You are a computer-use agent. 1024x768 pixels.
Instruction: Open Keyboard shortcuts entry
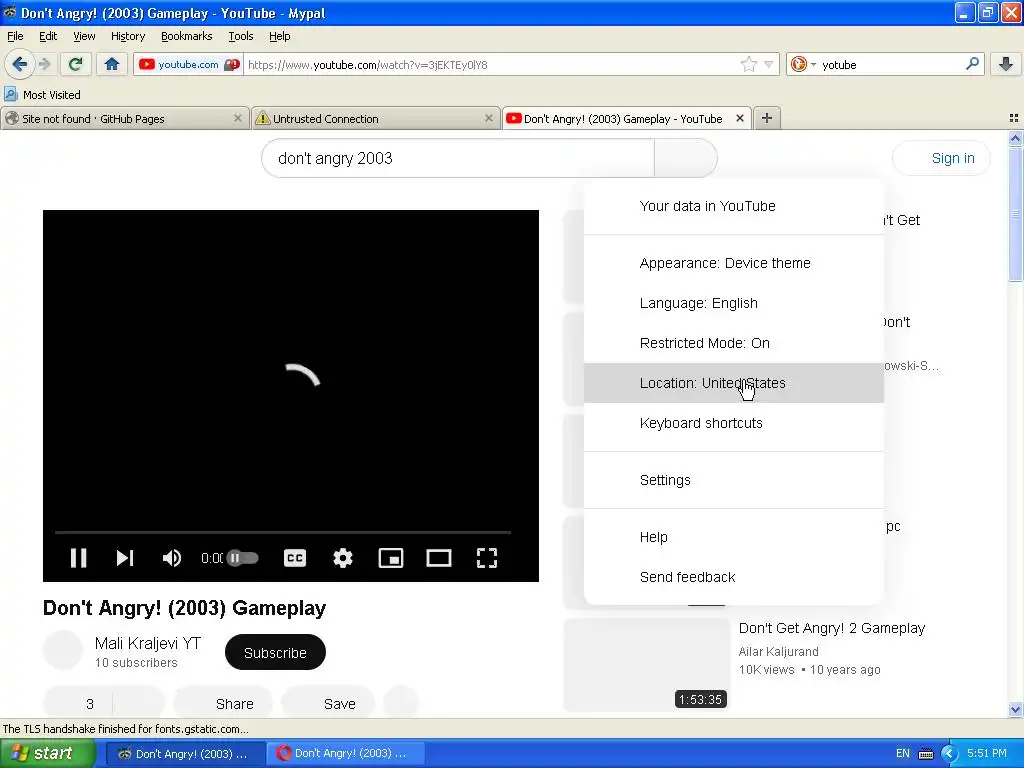click(x=733, y=423)
